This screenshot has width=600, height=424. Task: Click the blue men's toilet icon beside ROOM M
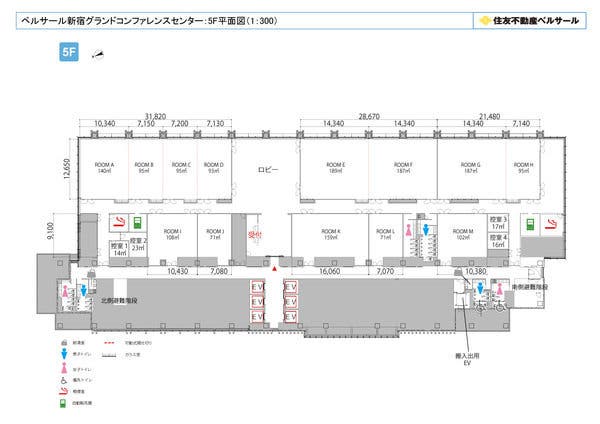click(x=426, y=229)
